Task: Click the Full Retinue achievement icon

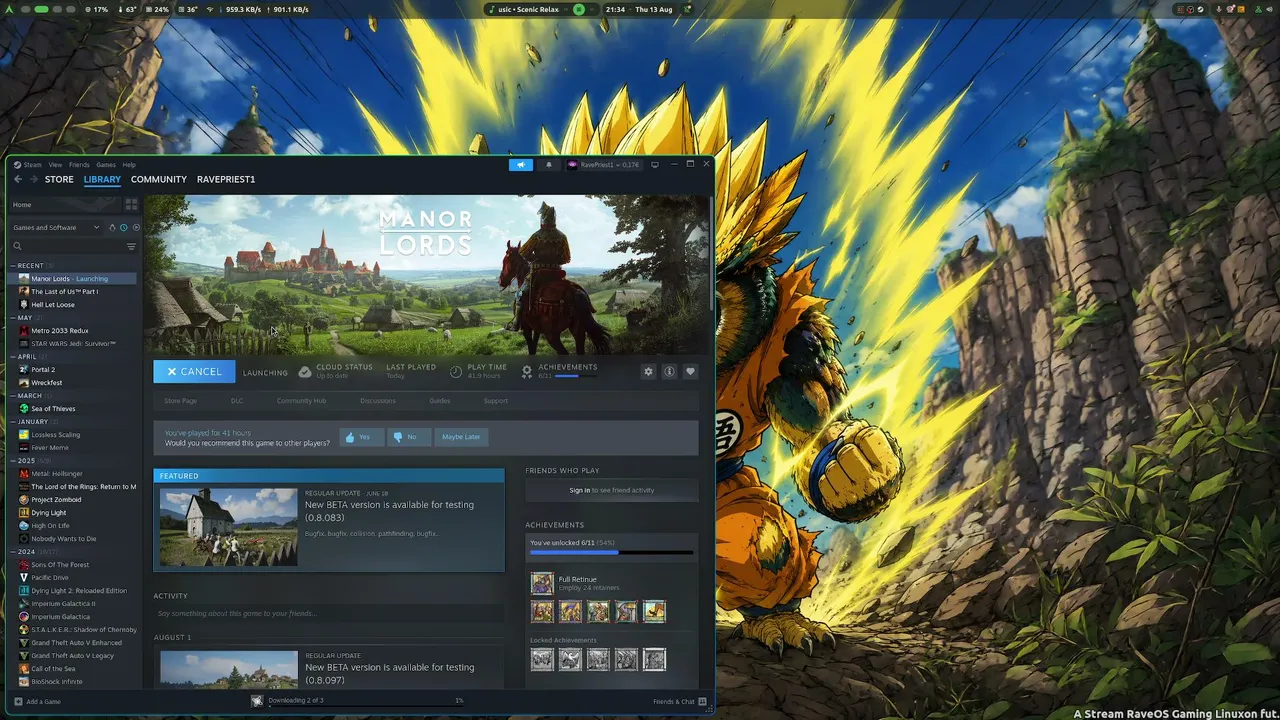Action: pyautogui.click(x=542, y=583)
